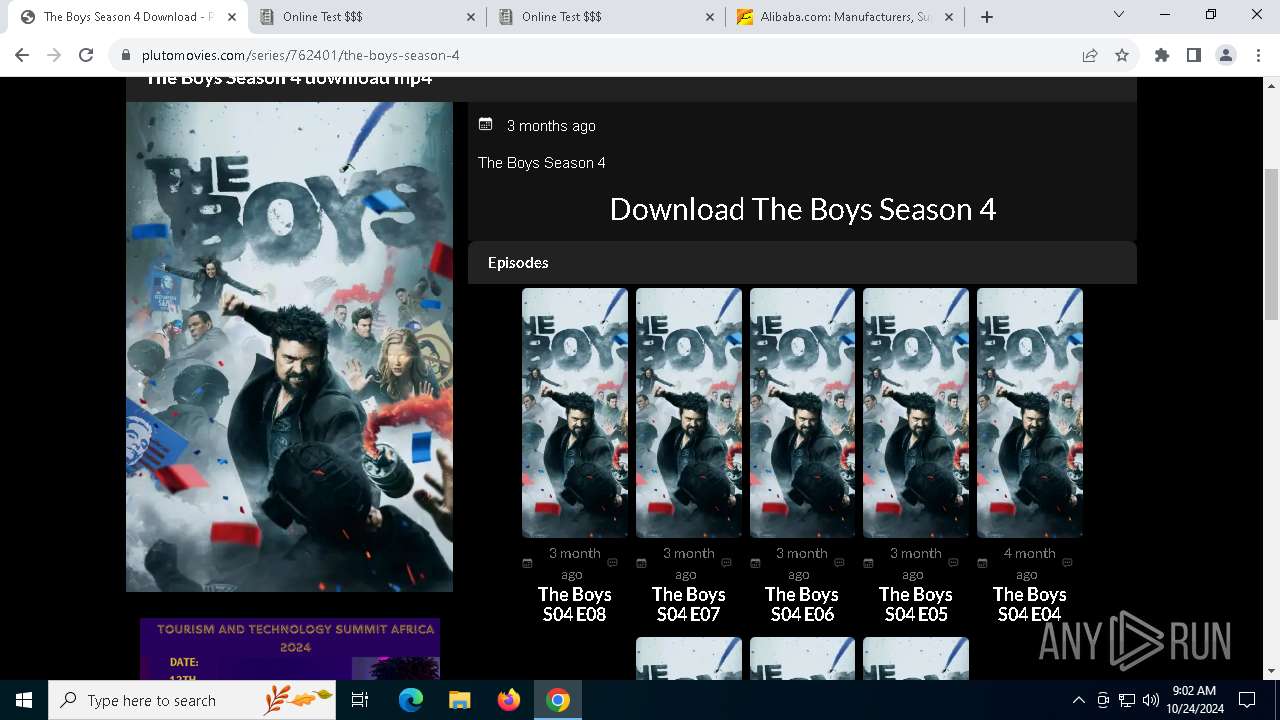The image size is (1280, 720).
Task: Launch Firefox from taskbar
Action: [509, 700]
